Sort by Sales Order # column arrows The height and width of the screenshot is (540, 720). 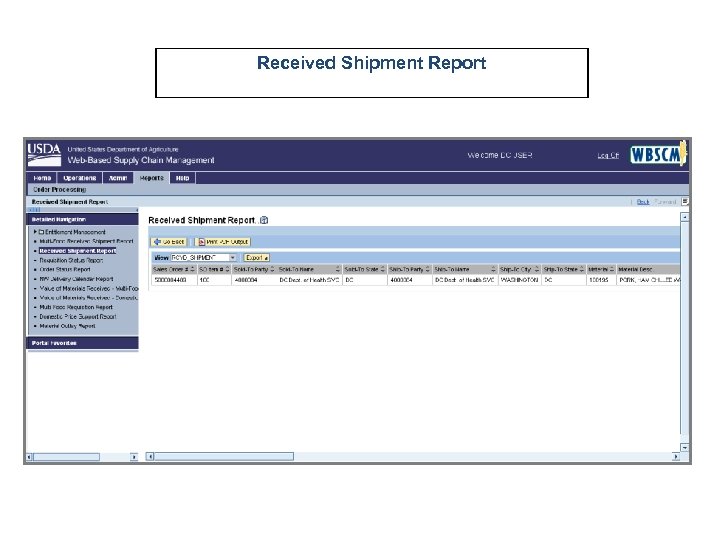click(x=192, y=269)
